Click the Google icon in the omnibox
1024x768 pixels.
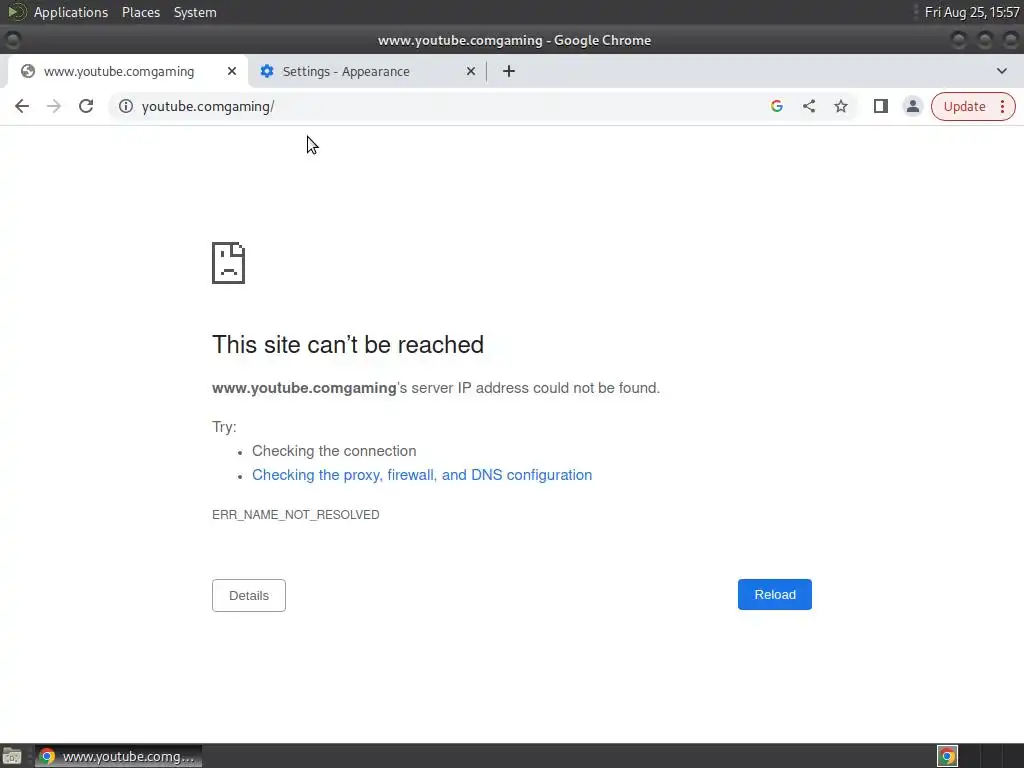coord(776,106)
